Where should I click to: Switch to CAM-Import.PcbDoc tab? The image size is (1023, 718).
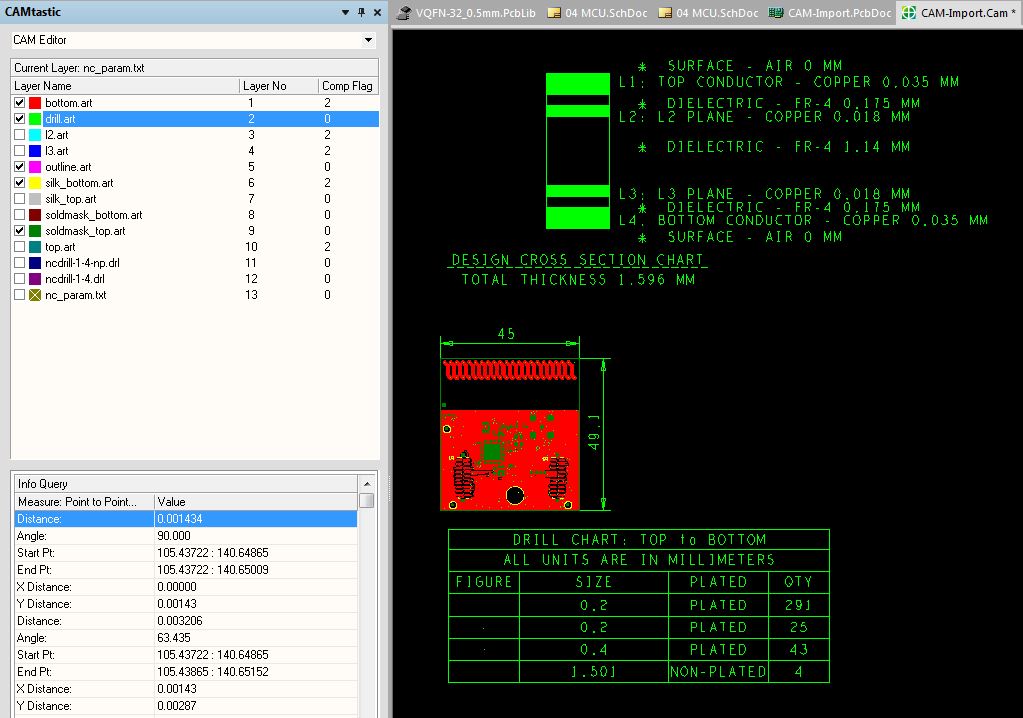830,13
